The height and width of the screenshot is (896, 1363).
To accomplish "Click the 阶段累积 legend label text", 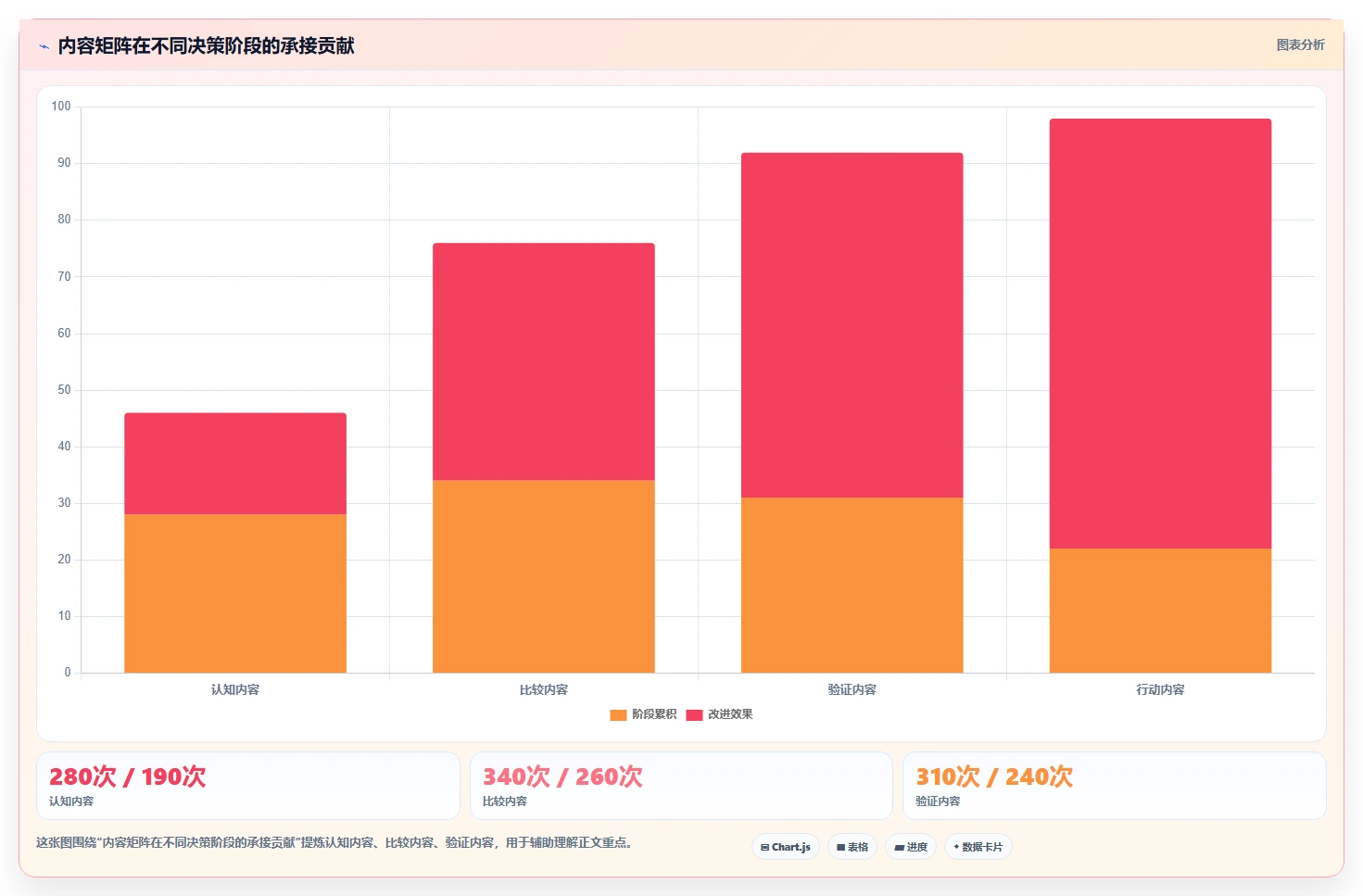I will (x=654, y=714).
